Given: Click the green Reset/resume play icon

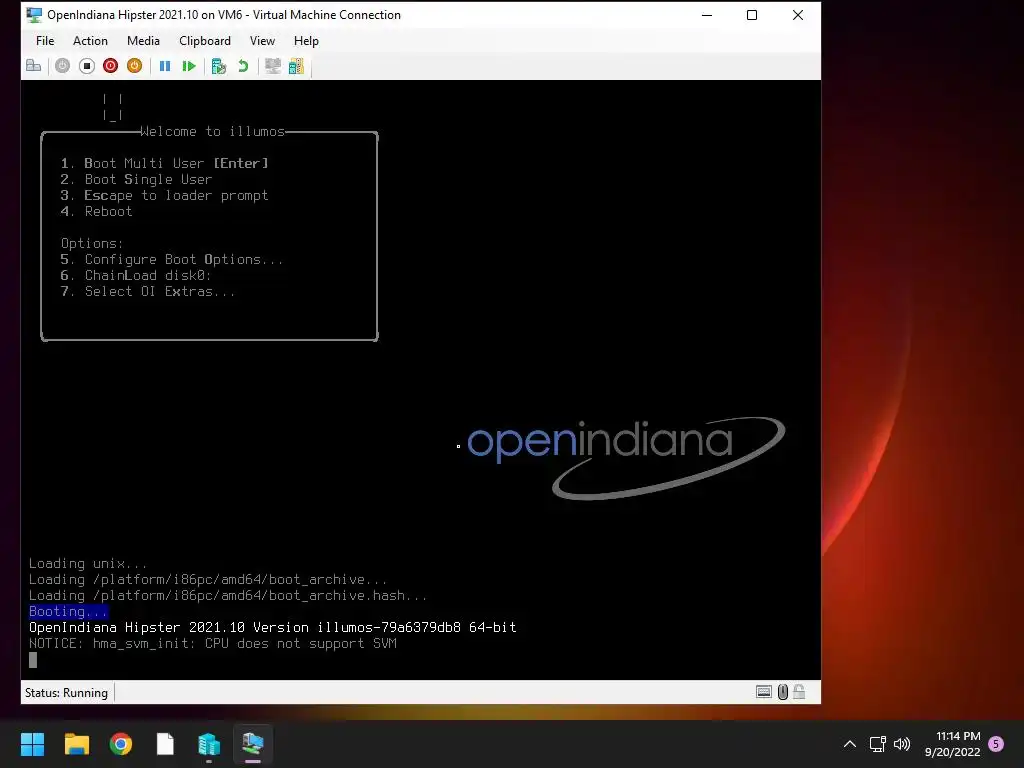Looking at the screenshot, I should [x=189, y=66].
